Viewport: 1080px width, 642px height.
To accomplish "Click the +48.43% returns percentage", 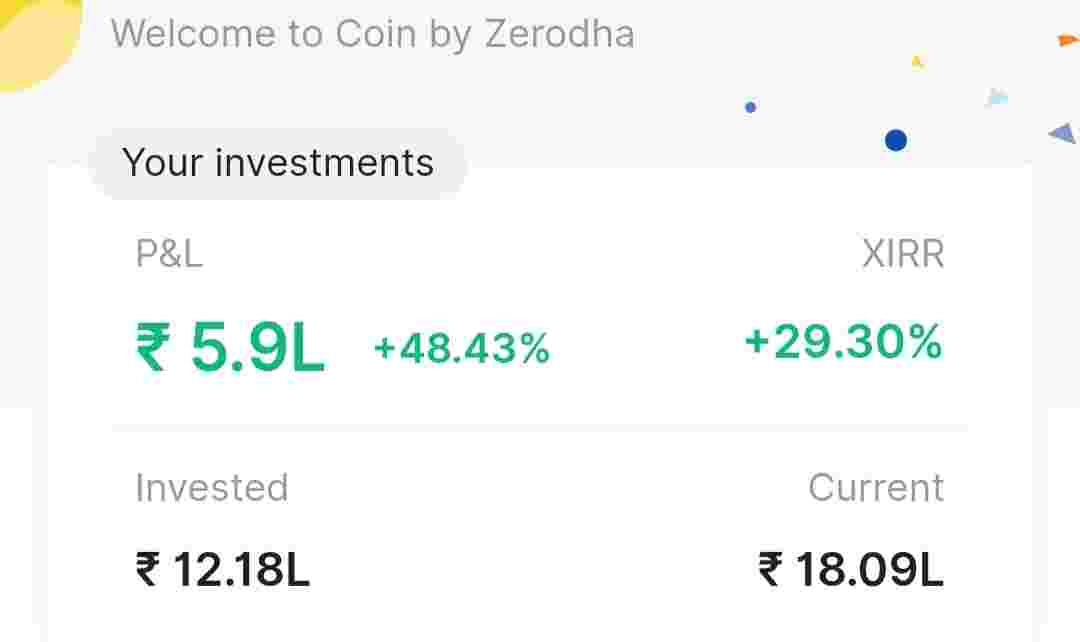I will point(461,348).
